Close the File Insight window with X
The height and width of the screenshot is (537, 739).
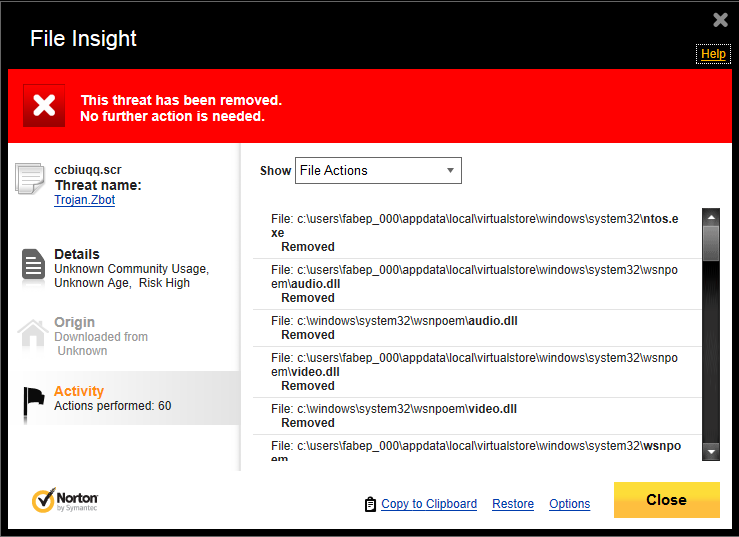pos(720,20)
